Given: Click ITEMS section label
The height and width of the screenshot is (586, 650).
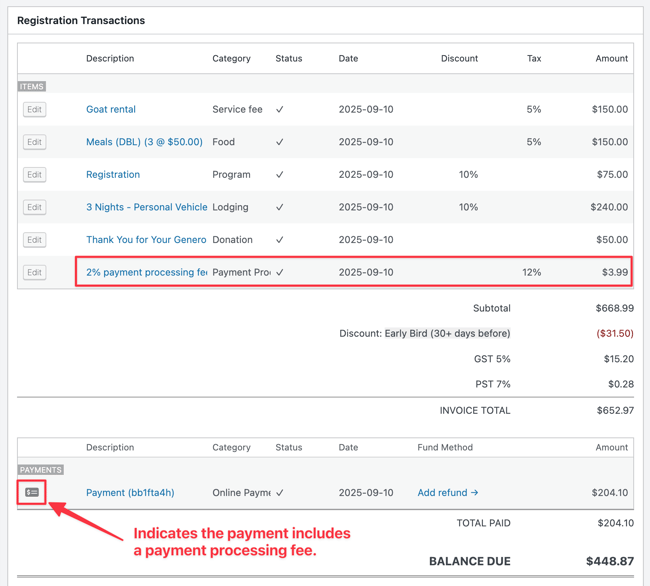Looking at the screenshot, I should [x=32, y=87].
